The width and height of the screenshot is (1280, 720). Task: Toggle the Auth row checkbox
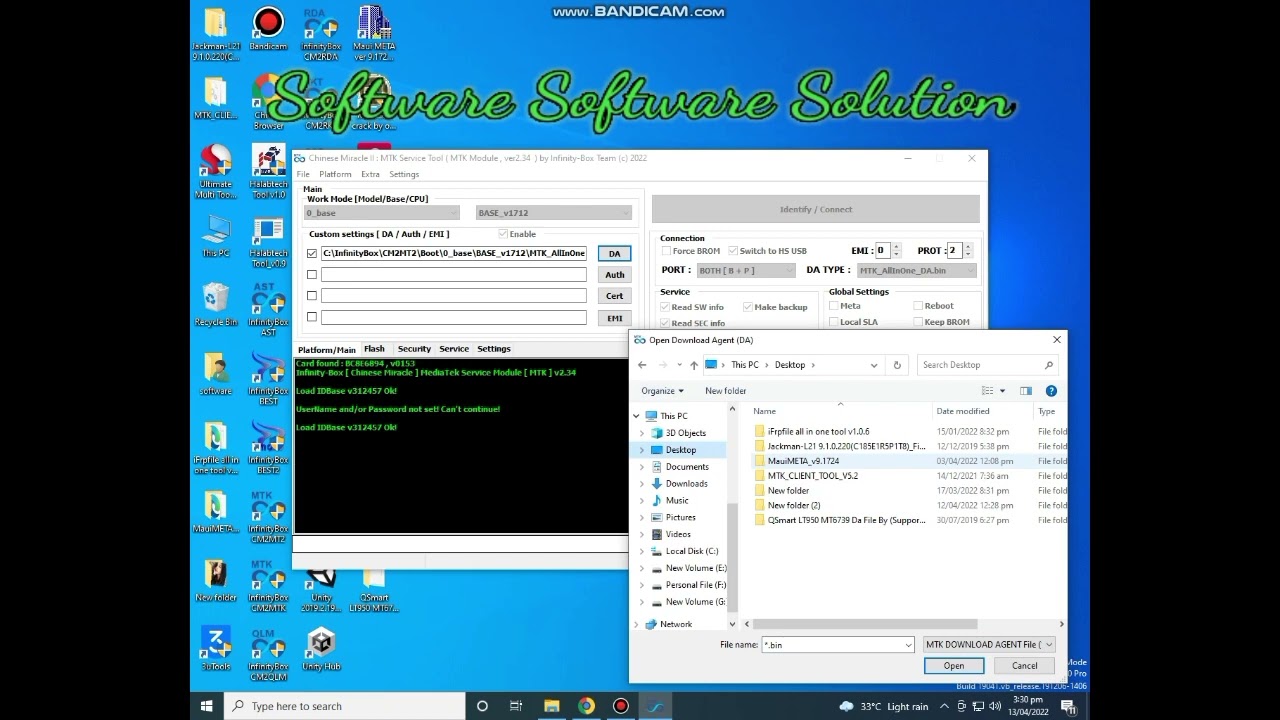coord(312,275)
